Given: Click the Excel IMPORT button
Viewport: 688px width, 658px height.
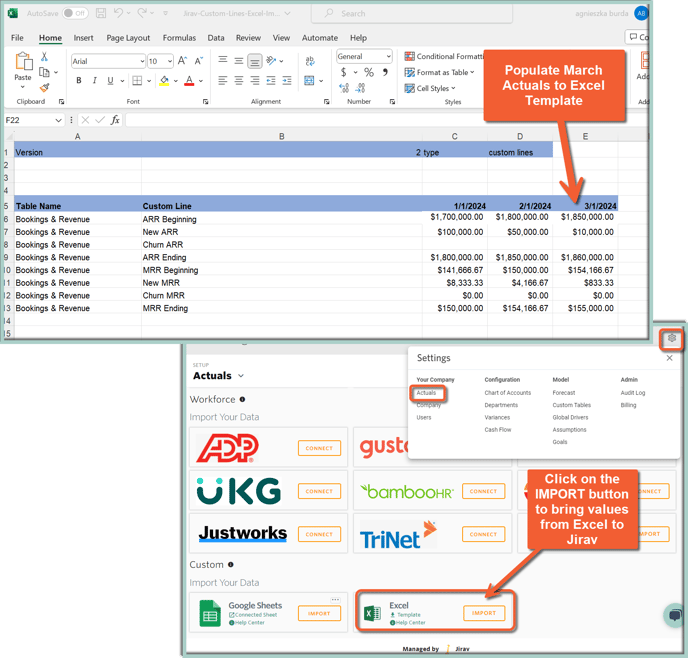Looking at the screenshot, I should (484, 613).
